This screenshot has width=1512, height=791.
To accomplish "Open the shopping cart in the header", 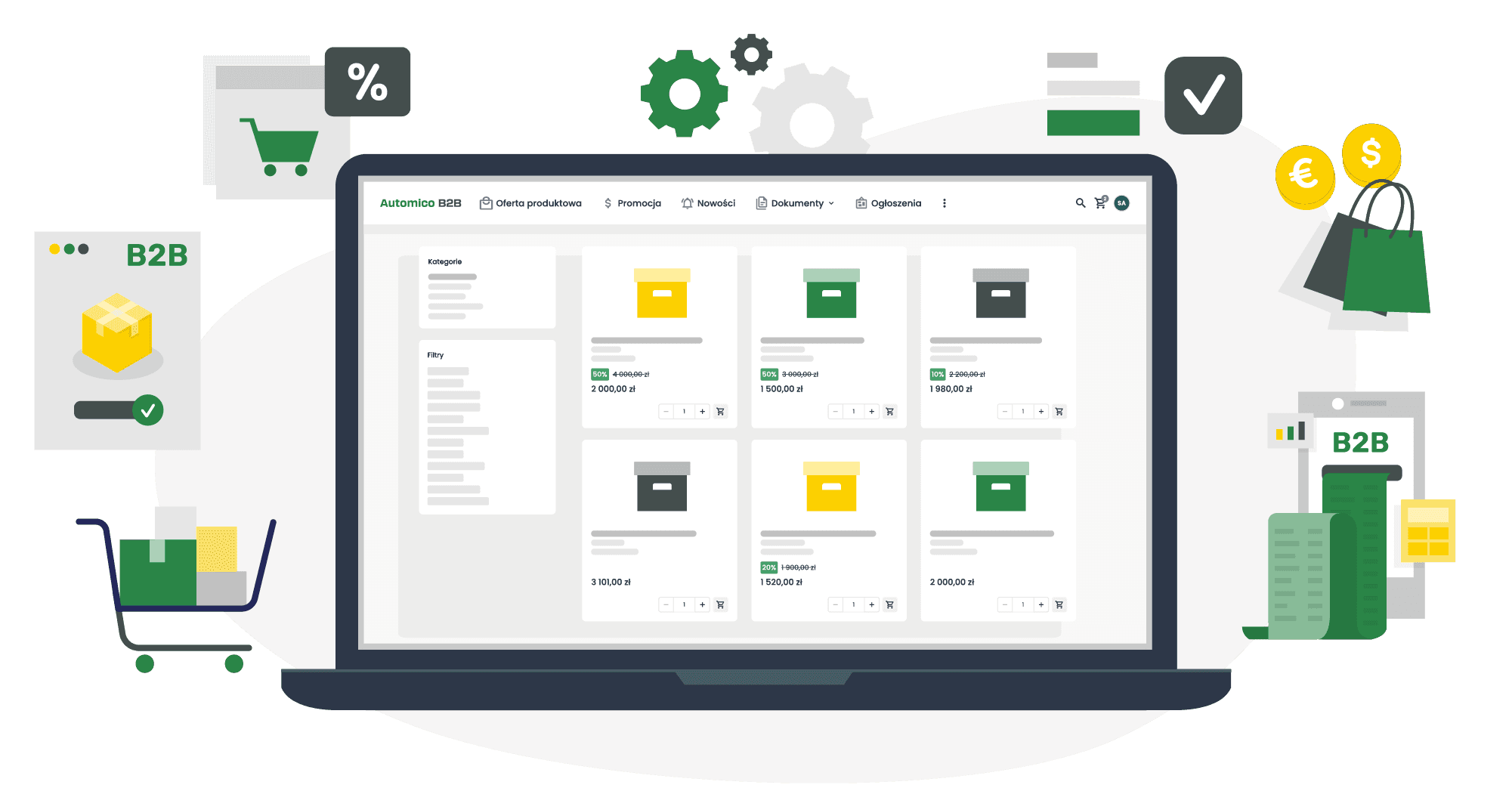I will coord(1101,202).
